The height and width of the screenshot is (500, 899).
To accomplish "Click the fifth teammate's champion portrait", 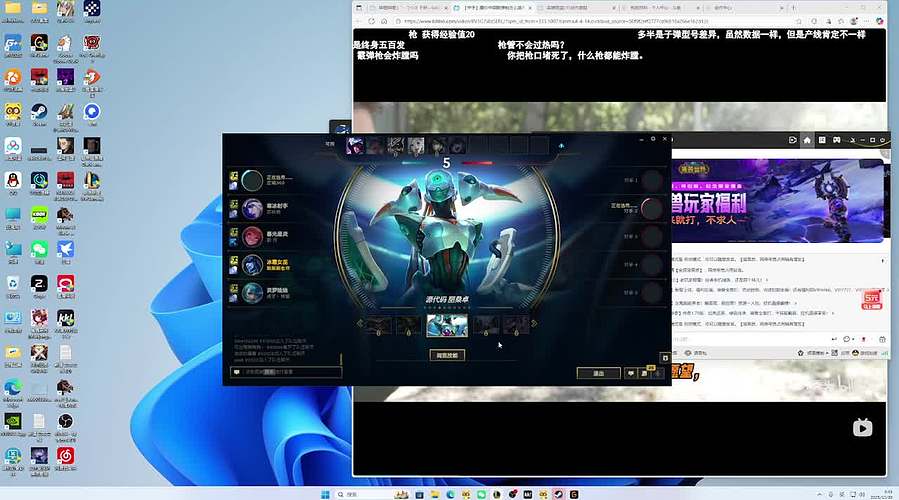I will pos(252,292).
